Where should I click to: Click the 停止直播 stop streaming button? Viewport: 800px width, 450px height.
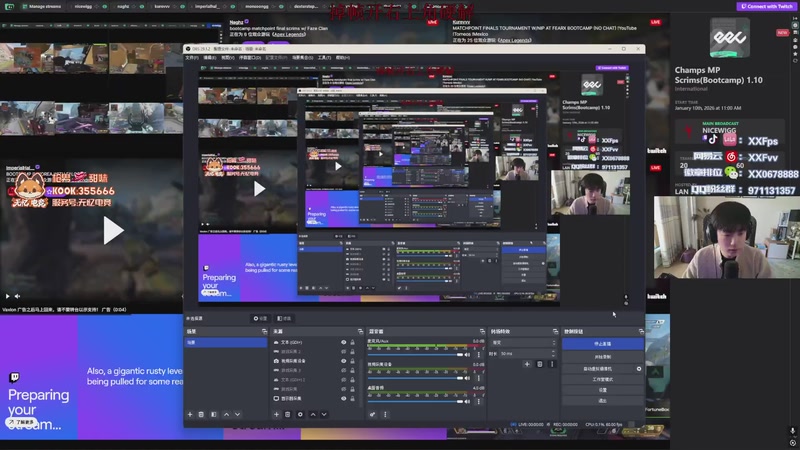603,344
